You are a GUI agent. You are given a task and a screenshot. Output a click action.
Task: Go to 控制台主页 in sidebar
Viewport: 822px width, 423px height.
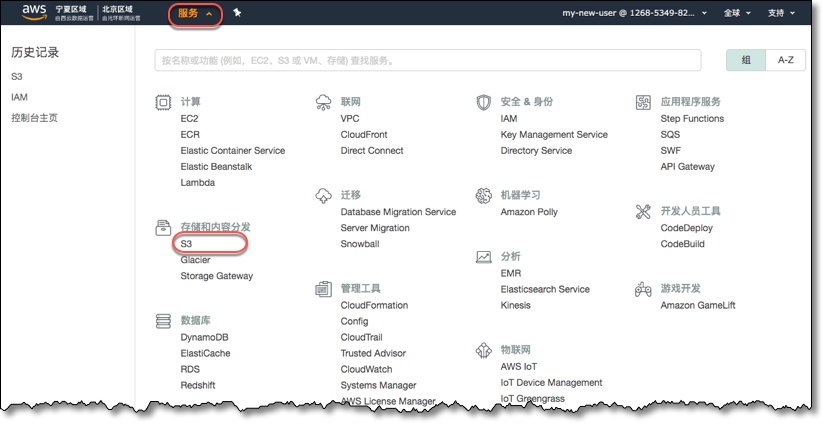point(35,118)
